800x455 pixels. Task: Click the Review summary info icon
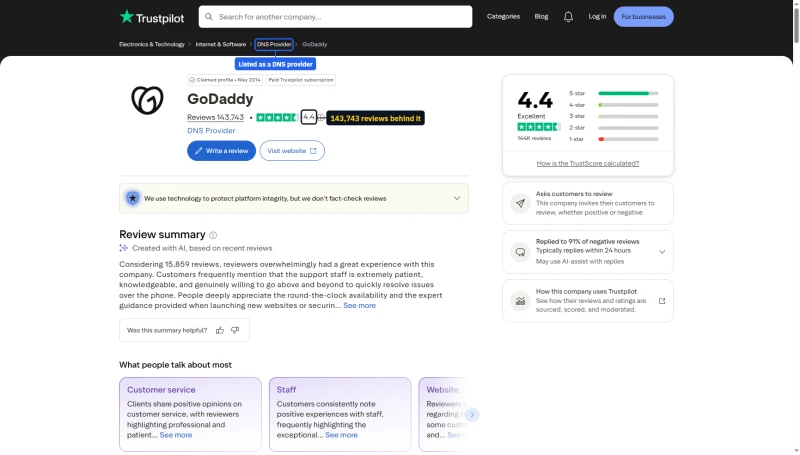213,235
